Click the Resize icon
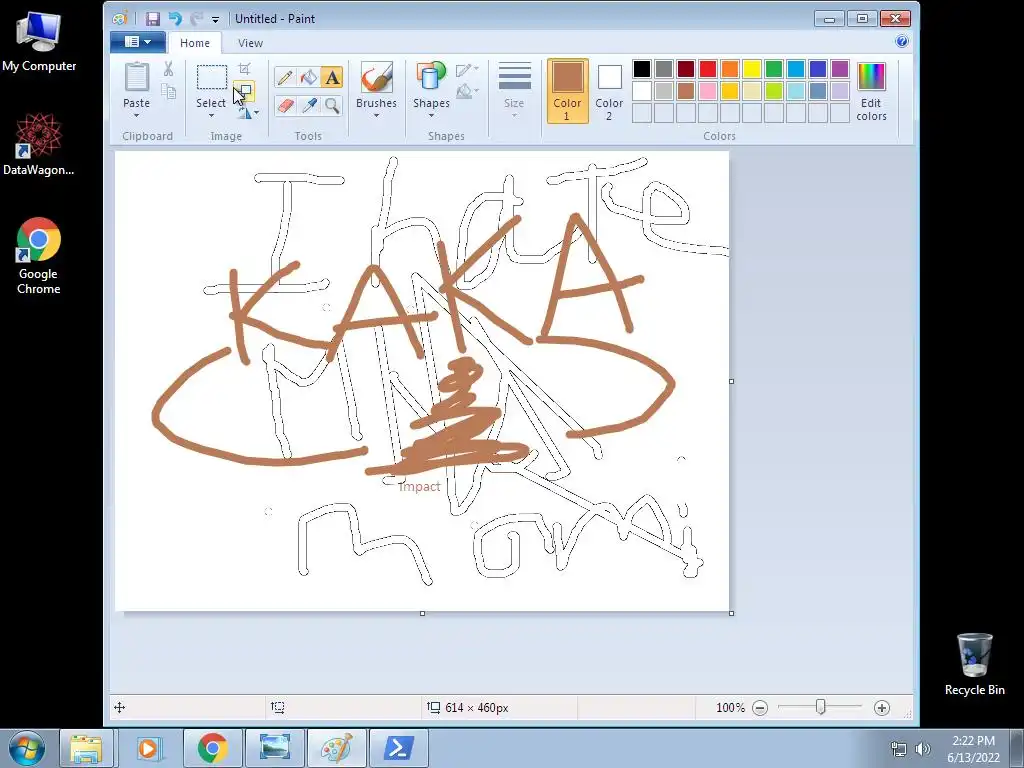This screenshot has width=1024, height=768. coord(244,91)
